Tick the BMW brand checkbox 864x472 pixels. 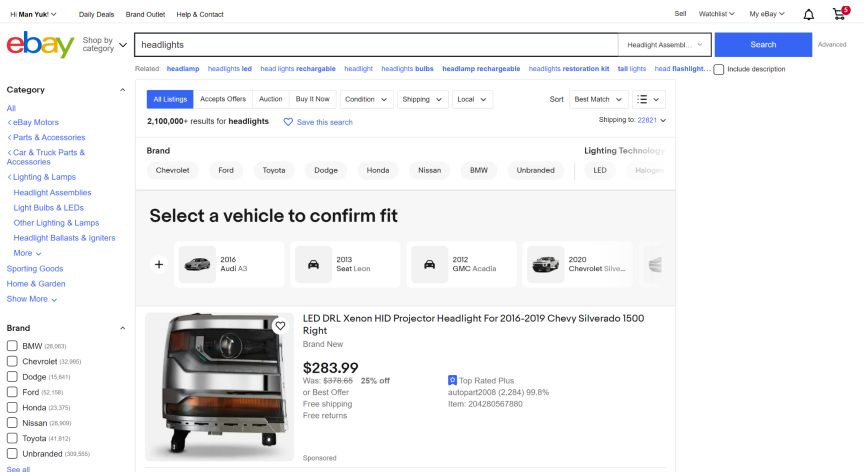pyautogui.click(x=12, y=346)
